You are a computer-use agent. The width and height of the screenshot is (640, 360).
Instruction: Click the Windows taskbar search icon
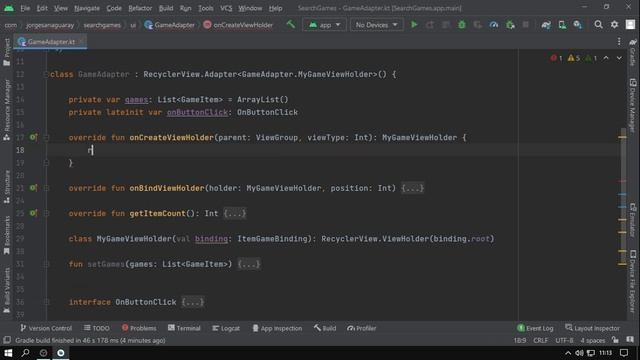click(x=25, y=353)
